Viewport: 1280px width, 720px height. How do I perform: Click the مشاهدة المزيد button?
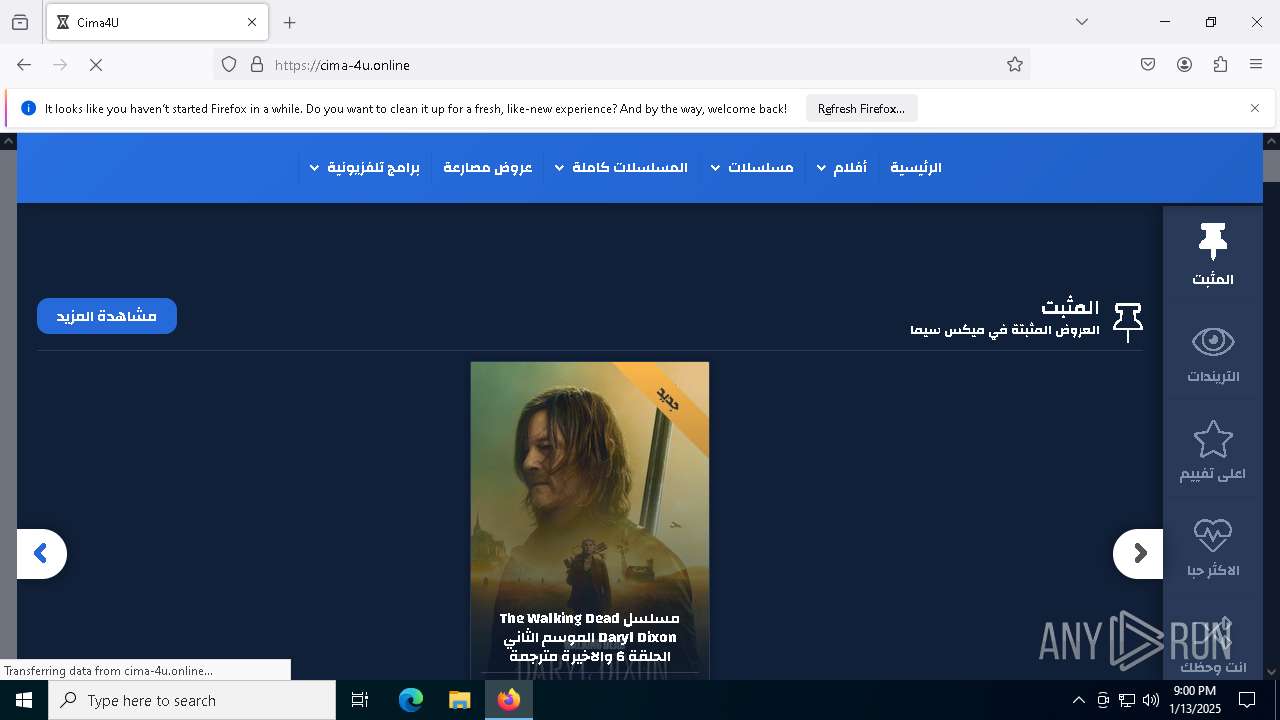(x=107, y=316)
